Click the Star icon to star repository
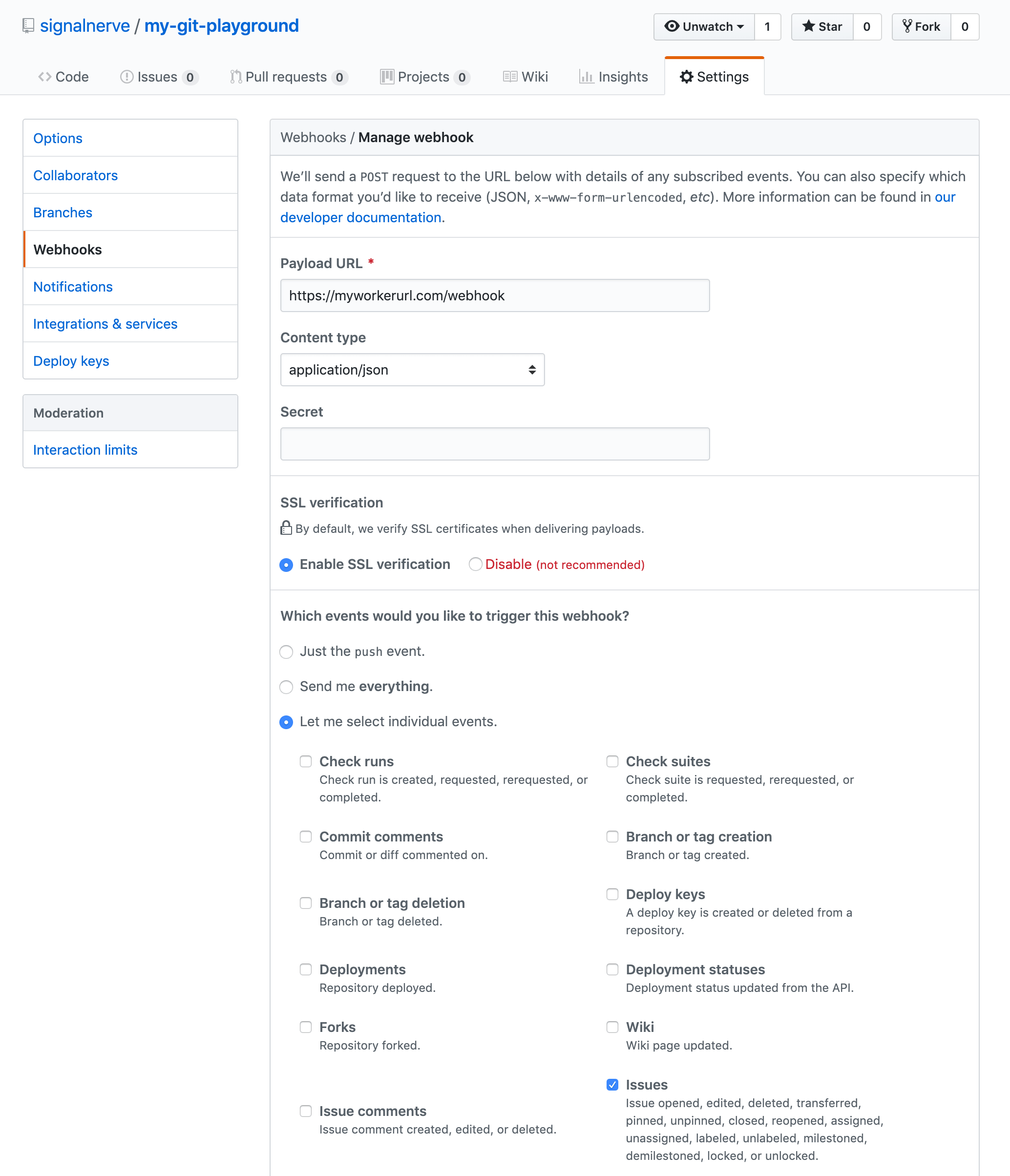 (808, 26)
